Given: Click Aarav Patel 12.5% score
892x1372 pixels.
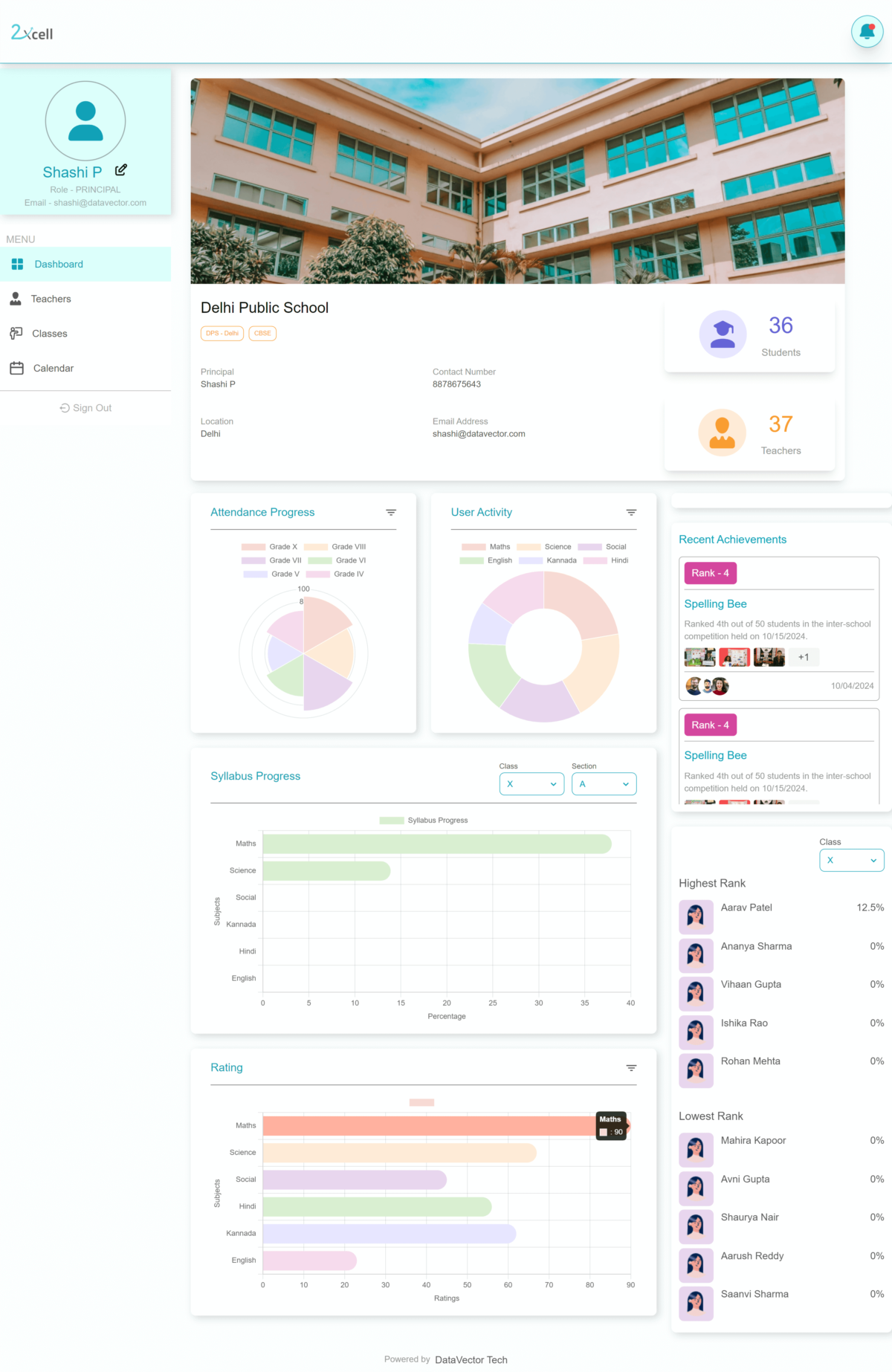Looking at the screenshot, I should 870,907.
